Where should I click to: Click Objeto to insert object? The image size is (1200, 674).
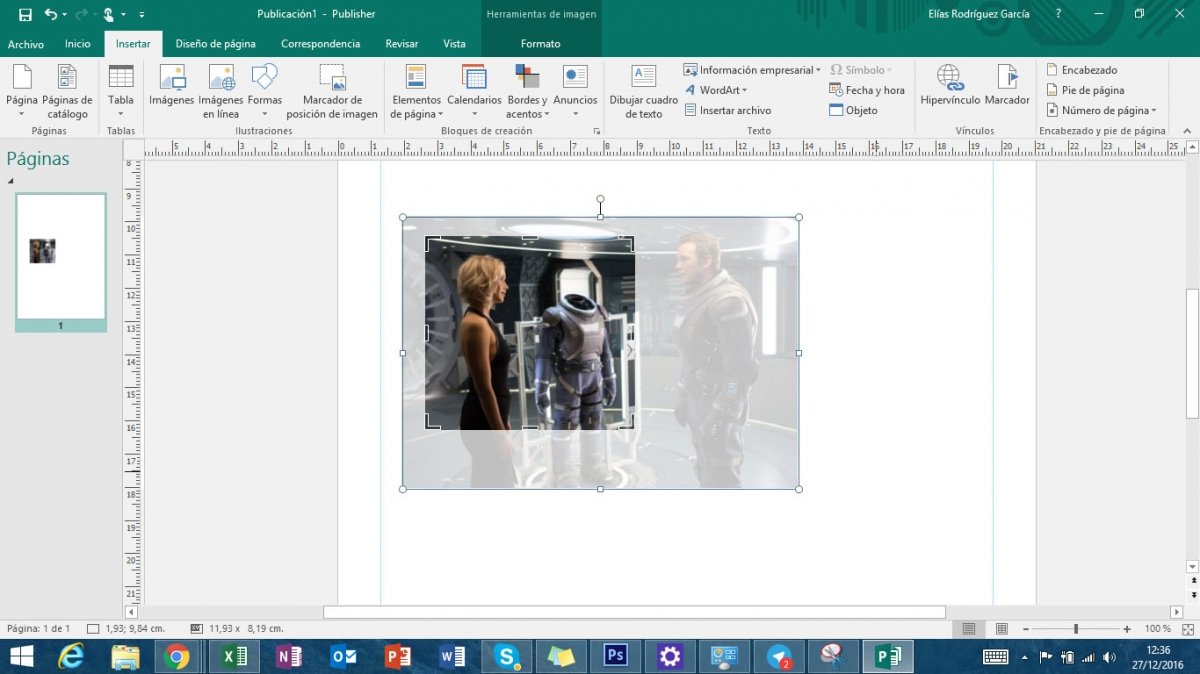853,110
